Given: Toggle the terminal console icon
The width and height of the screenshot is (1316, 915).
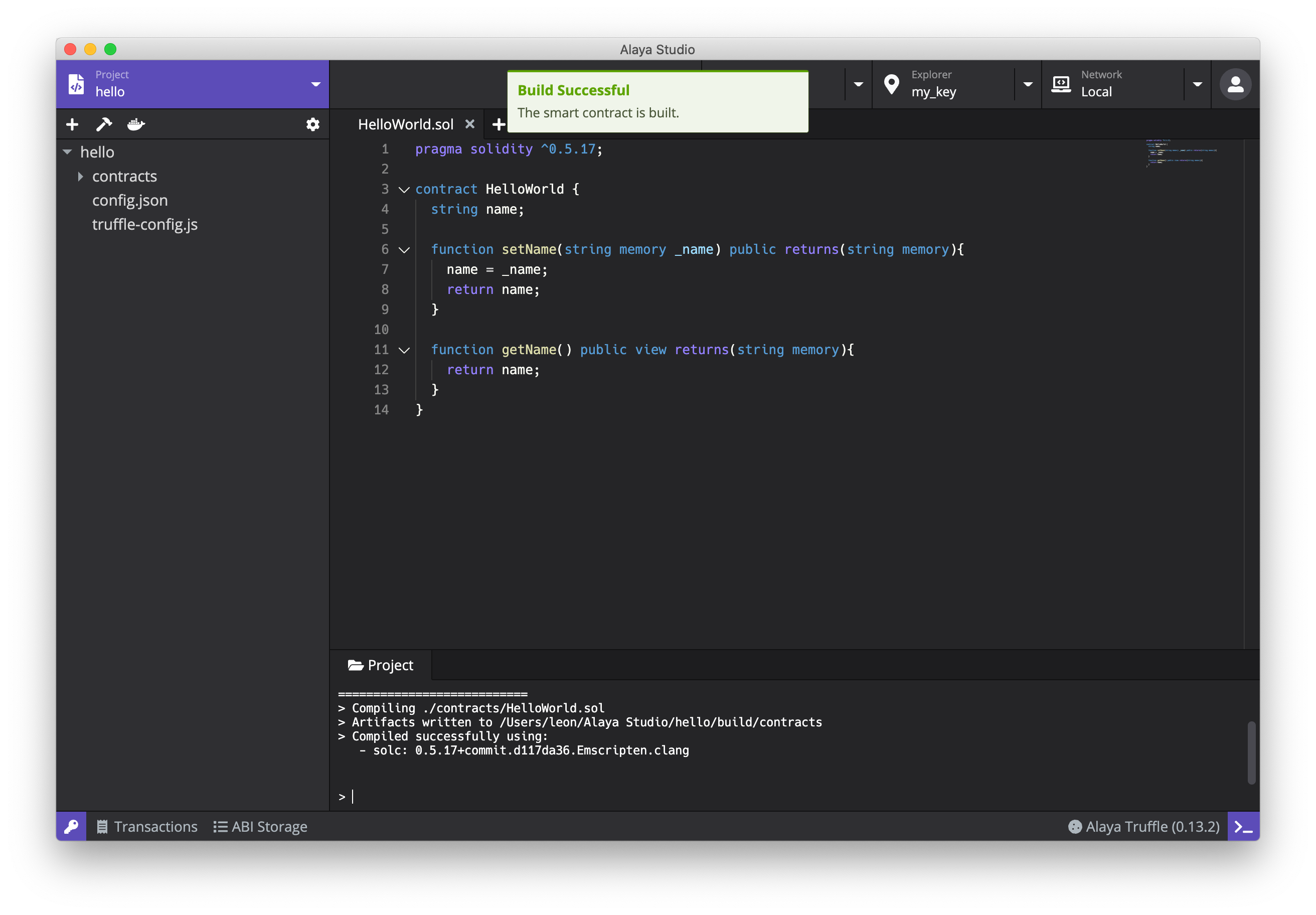Looking at the screenshot, I should pyautogui.click(x=1243, y=826).
